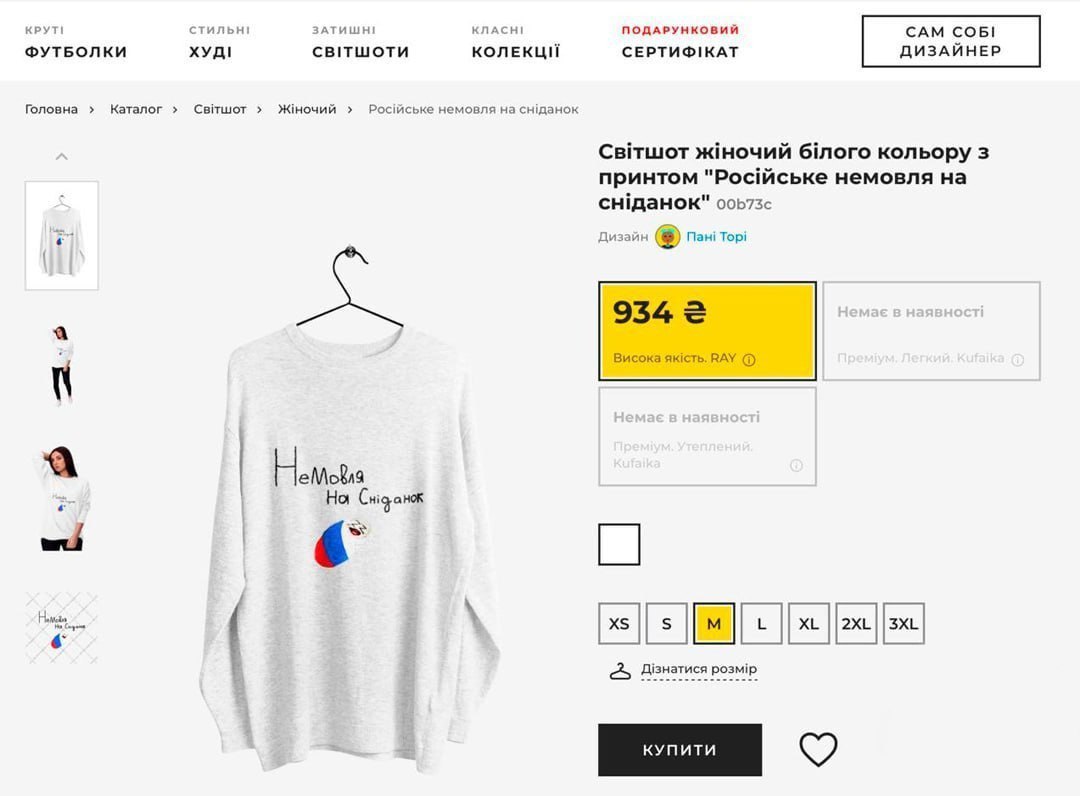Open the Затишні Світшоти menu
The image size is (1080, 796).
pos(360,42)
